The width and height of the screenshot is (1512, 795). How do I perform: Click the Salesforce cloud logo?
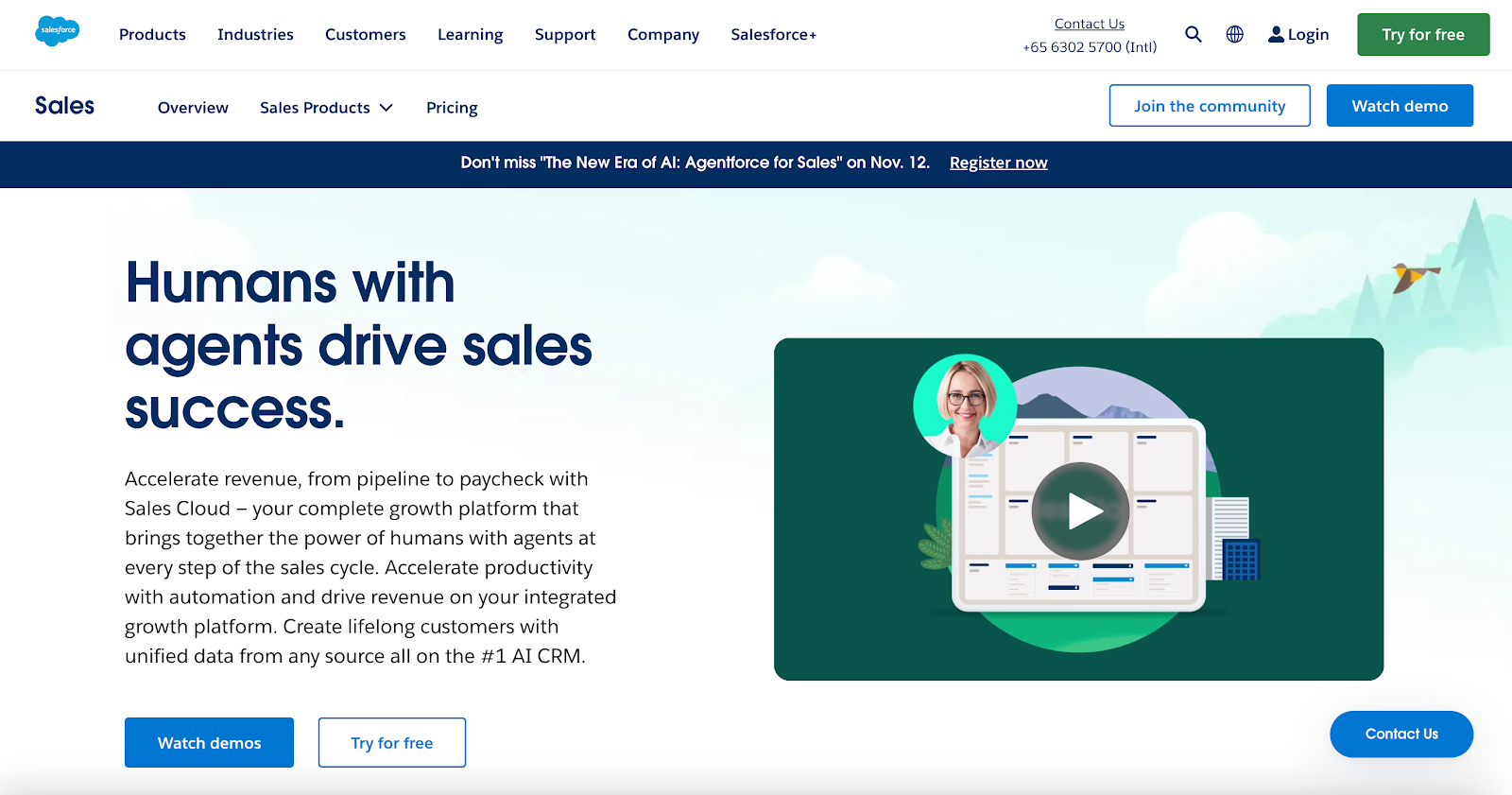(x=57, y=31)
